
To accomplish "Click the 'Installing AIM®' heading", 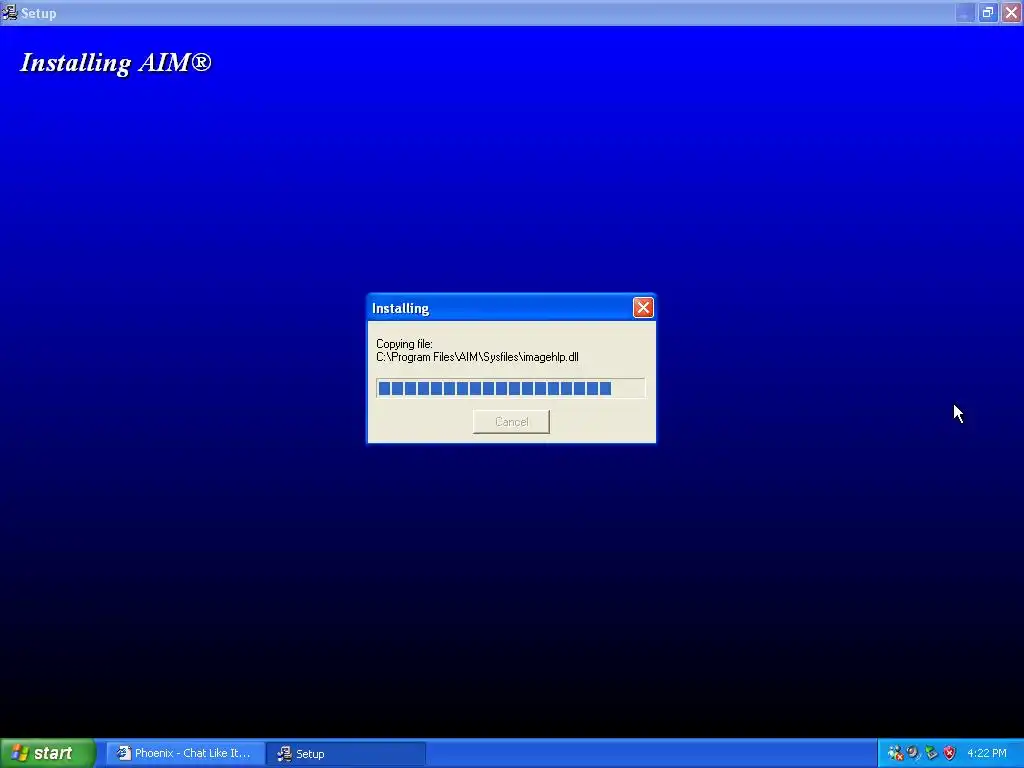I will 116,63.
